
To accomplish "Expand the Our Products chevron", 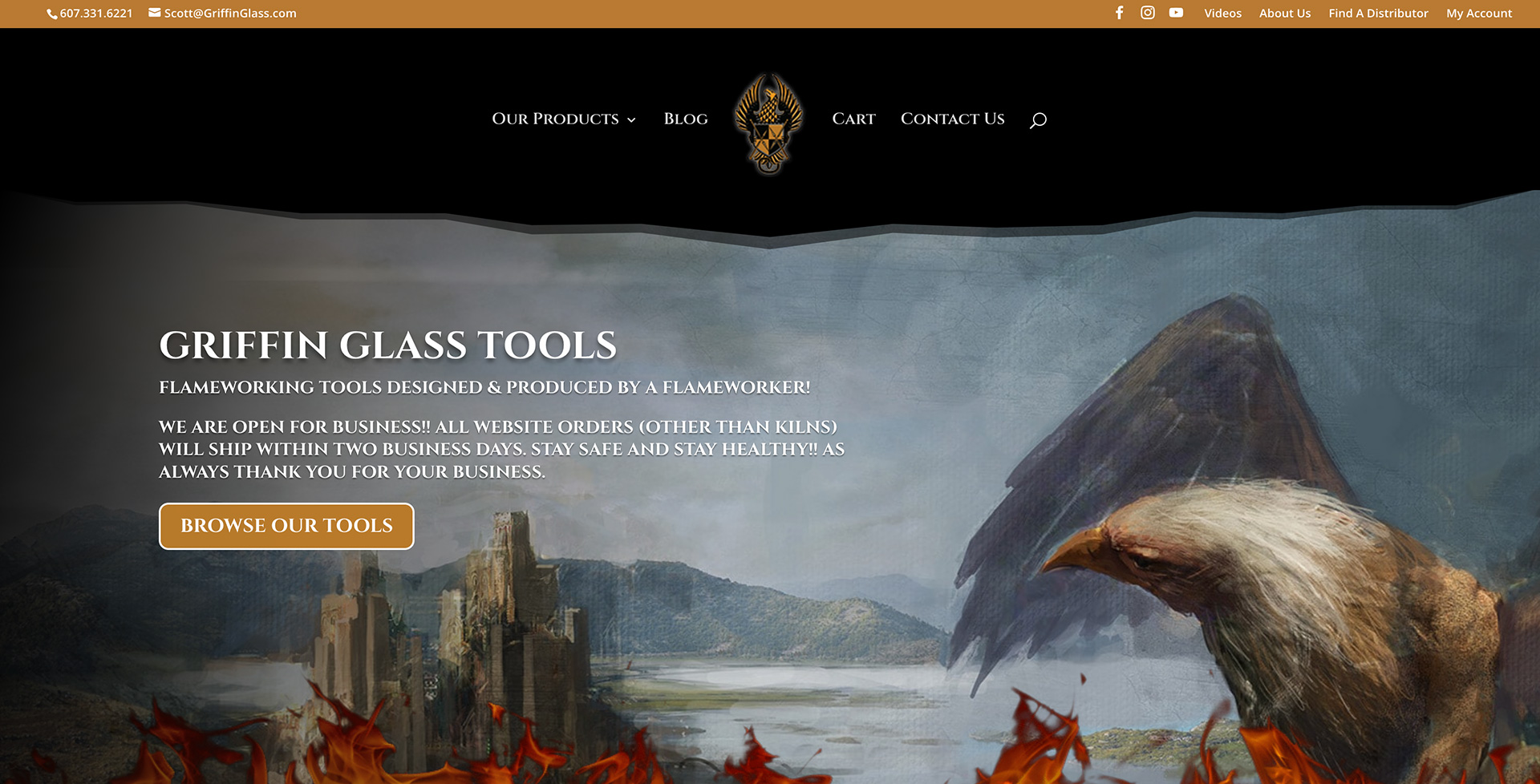I will [x=631, y=119].
